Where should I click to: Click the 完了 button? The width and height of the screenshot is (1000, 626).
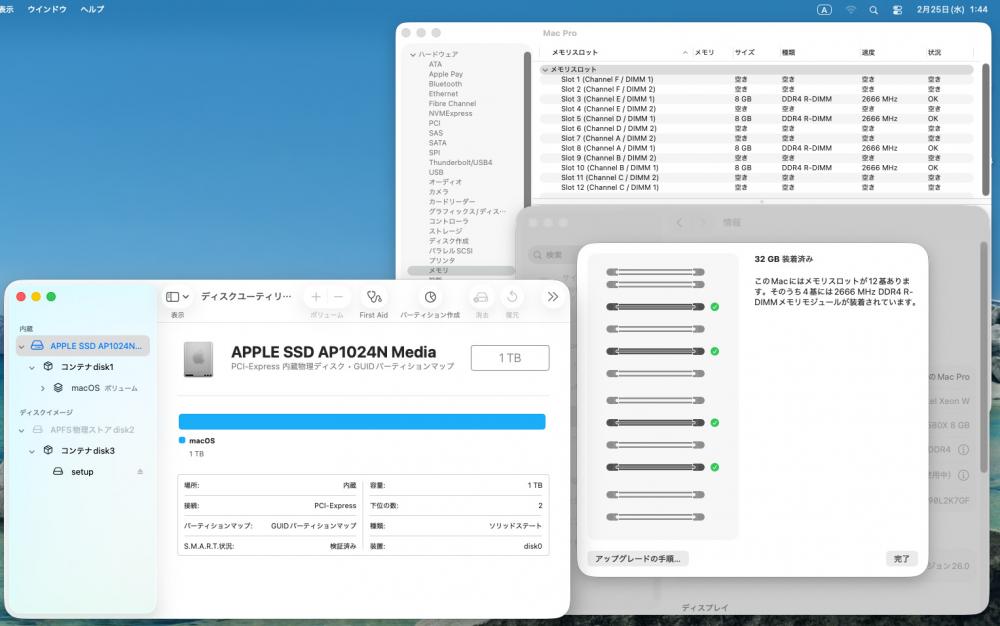click(x=901, y=559)
